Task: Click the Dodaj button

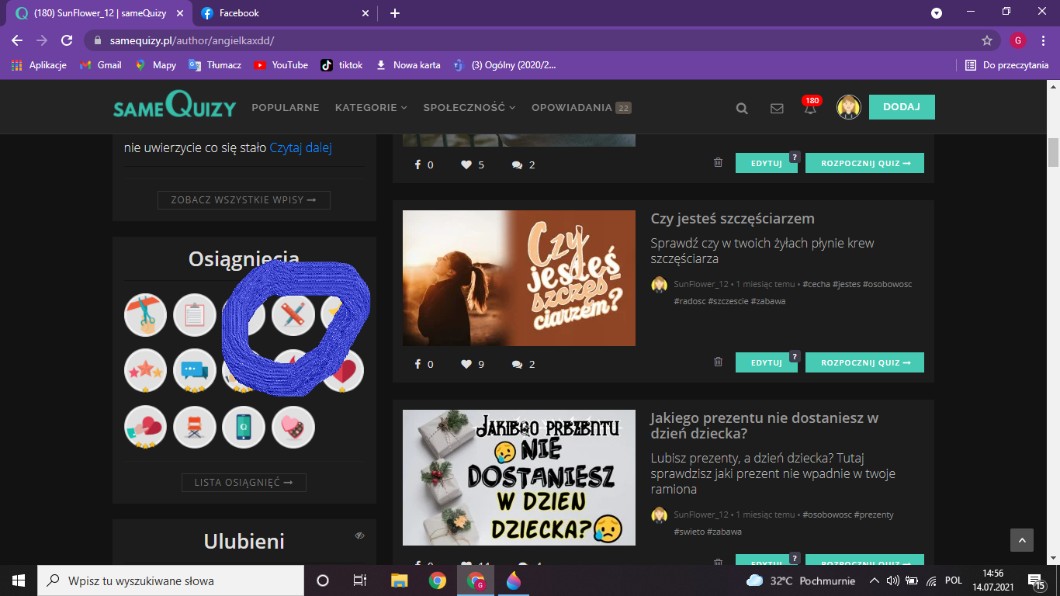Action: coord(901,107)
